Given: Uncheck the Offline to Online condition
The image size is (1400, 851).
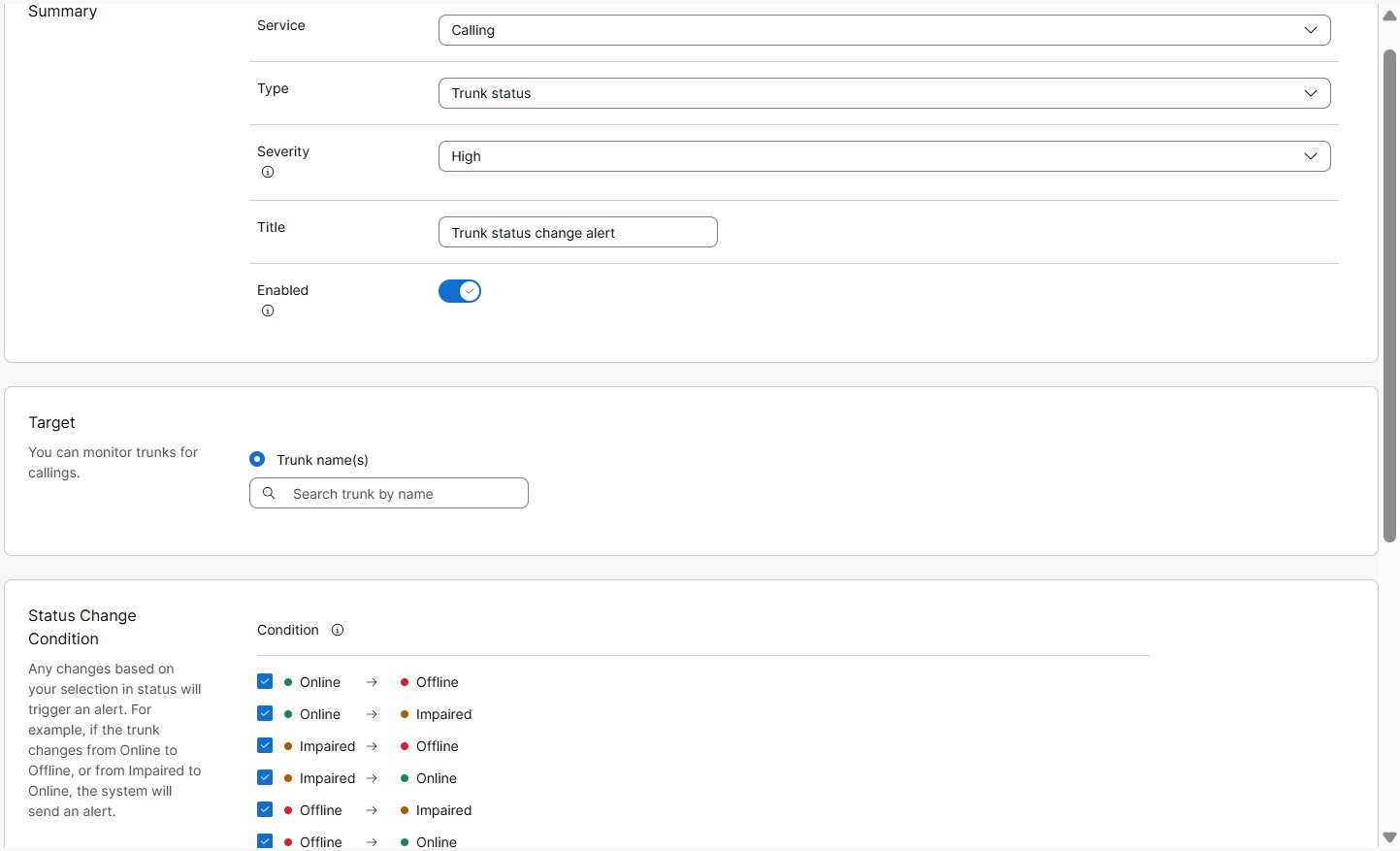Looking at the screenshot, I should (x=265, y=841).
